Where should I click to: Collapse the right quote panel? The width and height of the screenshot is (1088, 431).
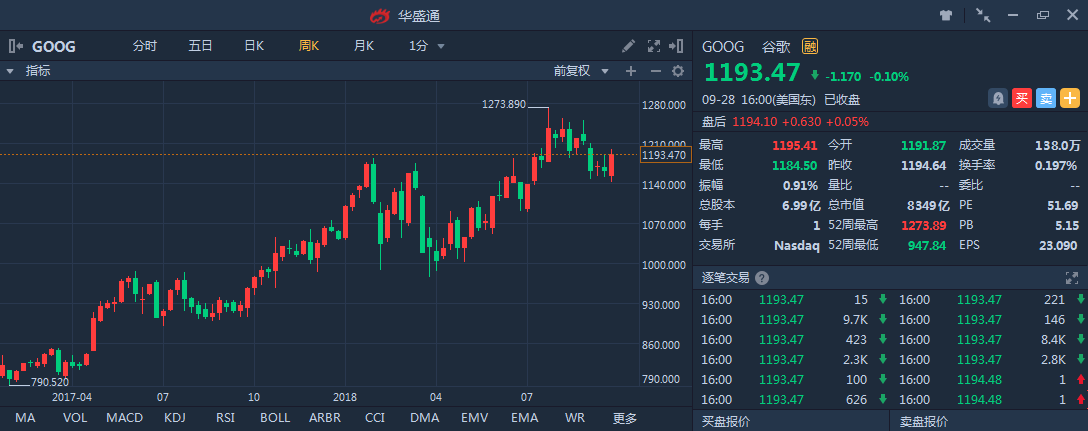pos(676,47)
